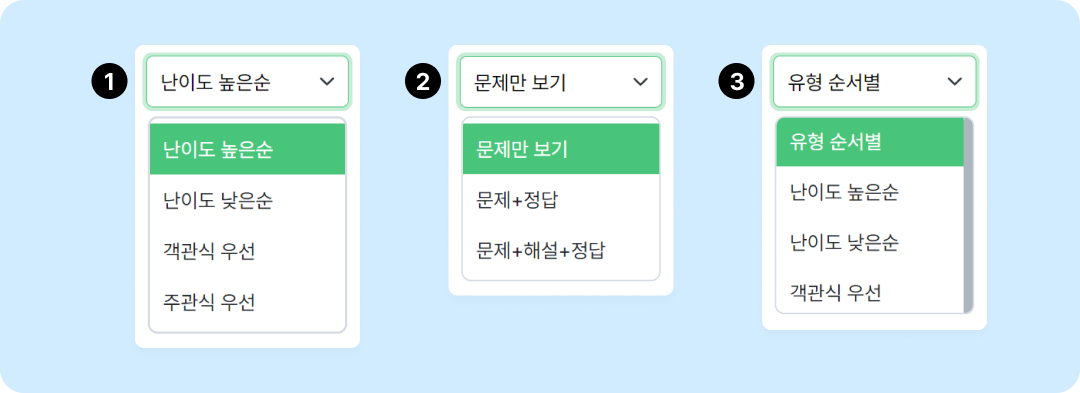Select highlighted 난이도 높은순 option in first list
Viewport: 1080px width, 393px height.
(x=247, y=149)
